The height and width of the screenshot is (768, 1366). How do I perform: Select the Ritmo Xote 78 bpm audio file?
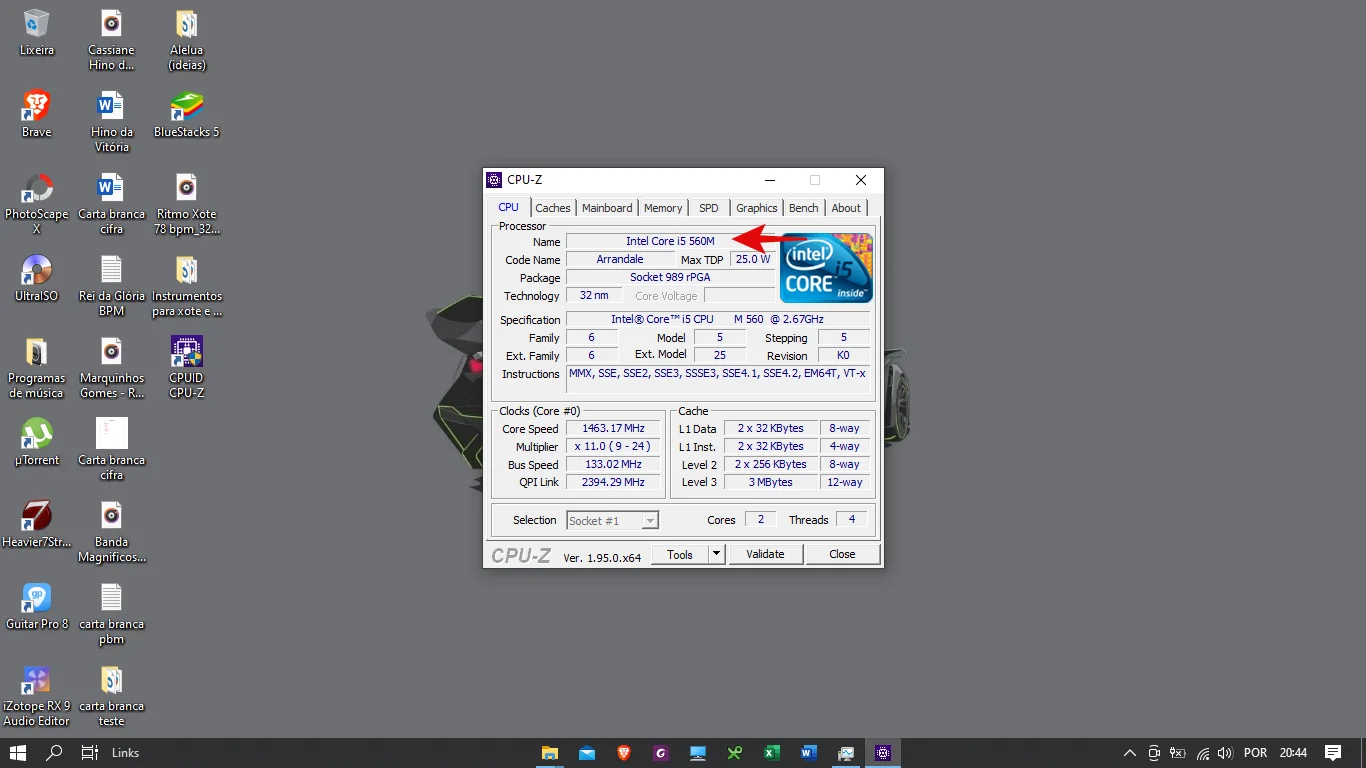pyautogui.click(x=187, y=203)
